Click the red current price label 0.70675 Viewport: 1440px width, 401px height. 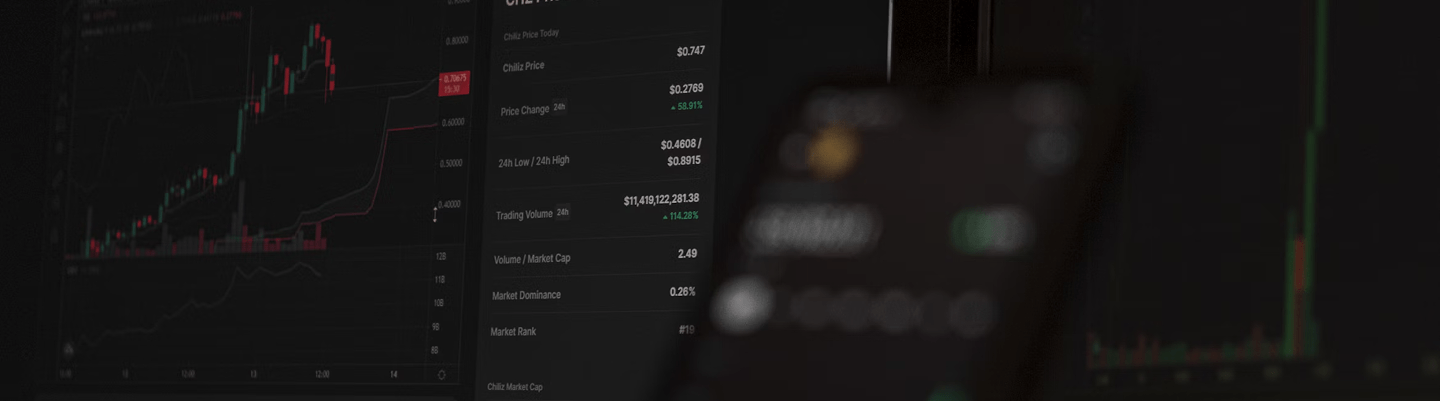453,84
